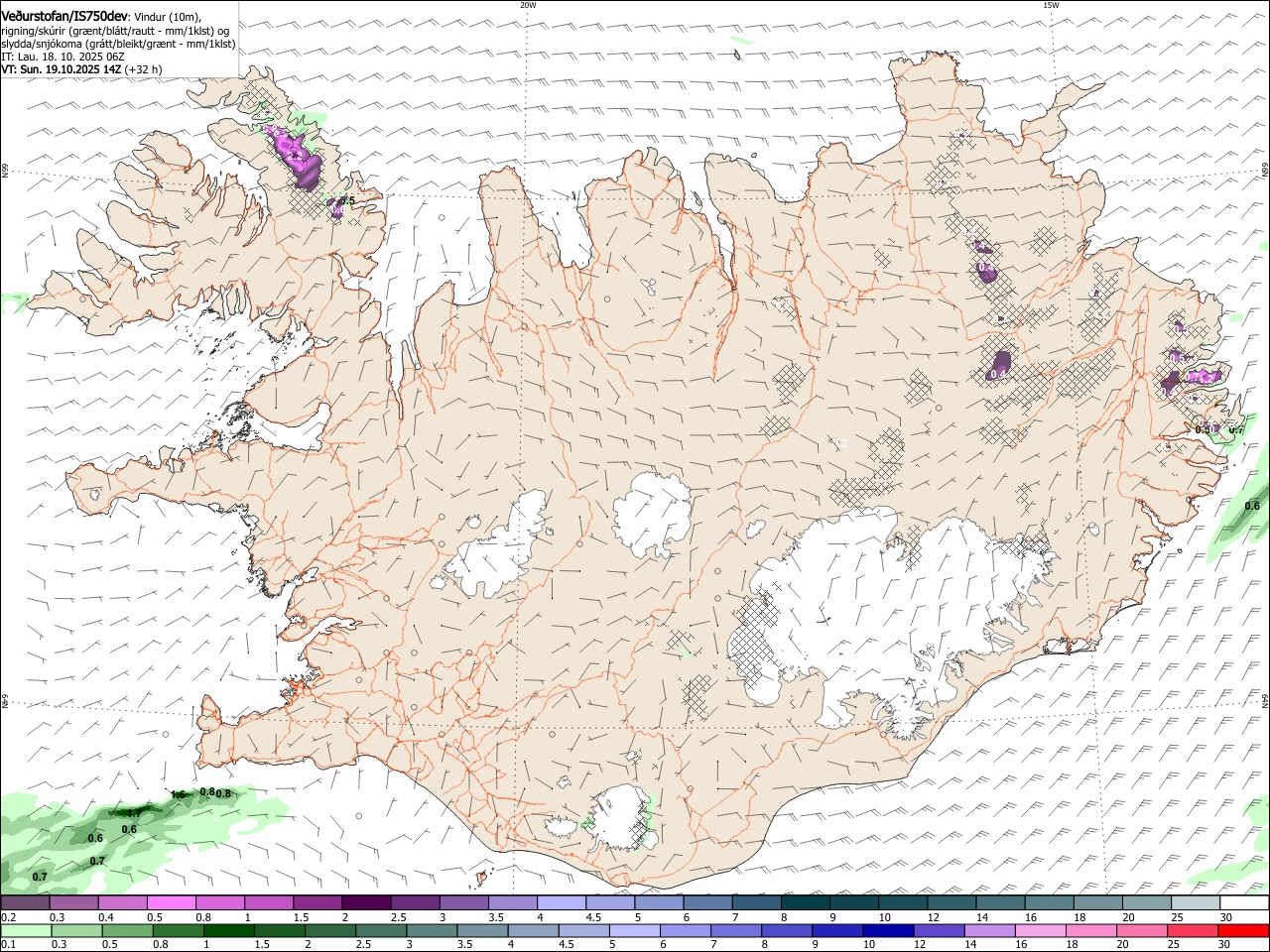Viewport: 1270px width, 952px height.
Task: Select the light grey 20–25 snow swatch
Action: (1147, 903)
